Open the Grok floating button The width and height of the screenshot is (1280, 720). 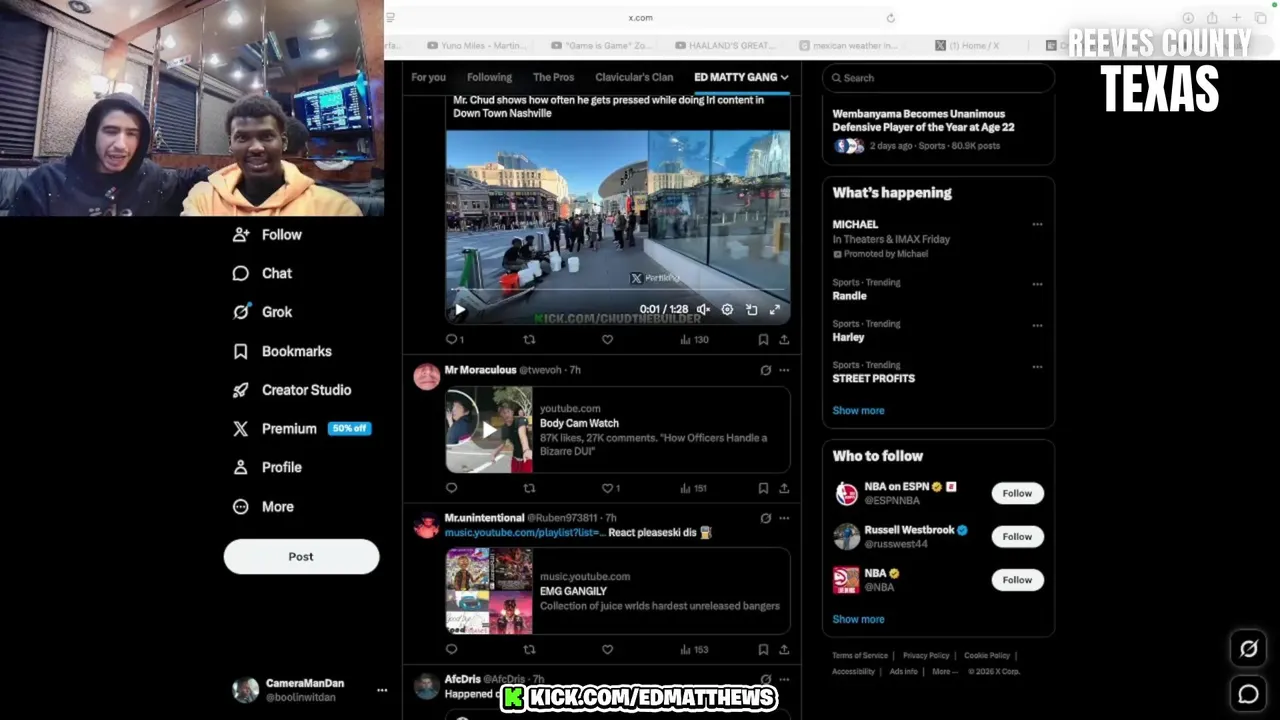point(1248,650)
